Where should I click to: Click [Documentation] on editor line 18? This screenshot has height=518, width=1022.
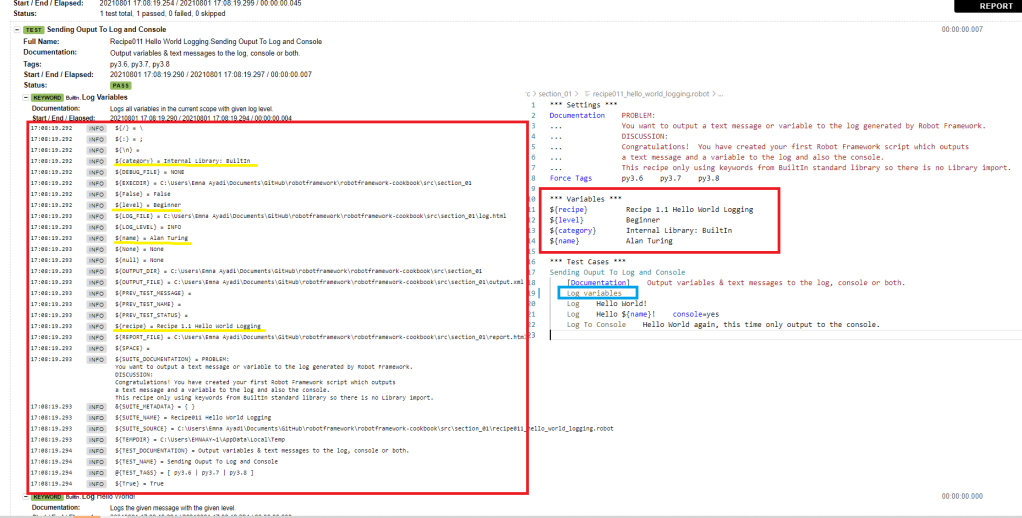598,282
